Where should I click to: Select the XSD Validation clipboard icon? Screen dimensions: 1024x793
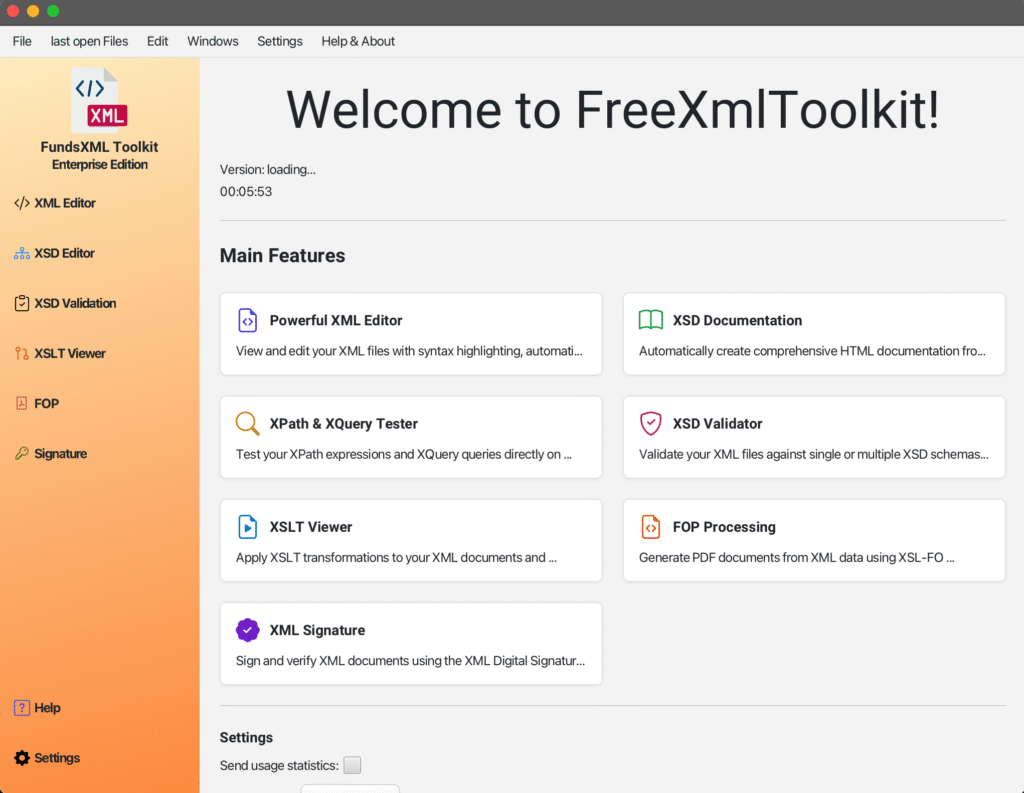(x=22, y=303)
